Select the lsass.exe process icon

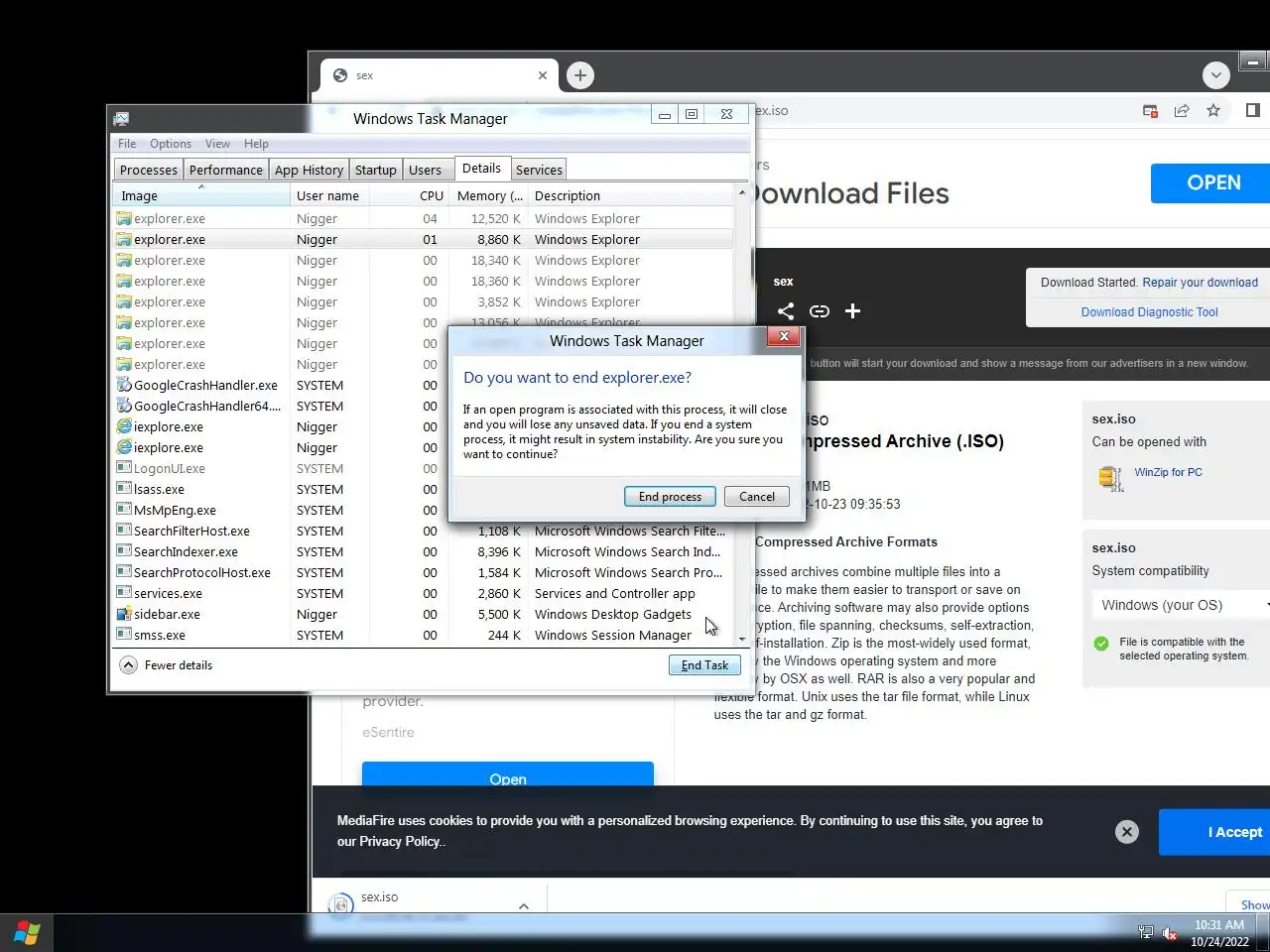coord(124,489)
